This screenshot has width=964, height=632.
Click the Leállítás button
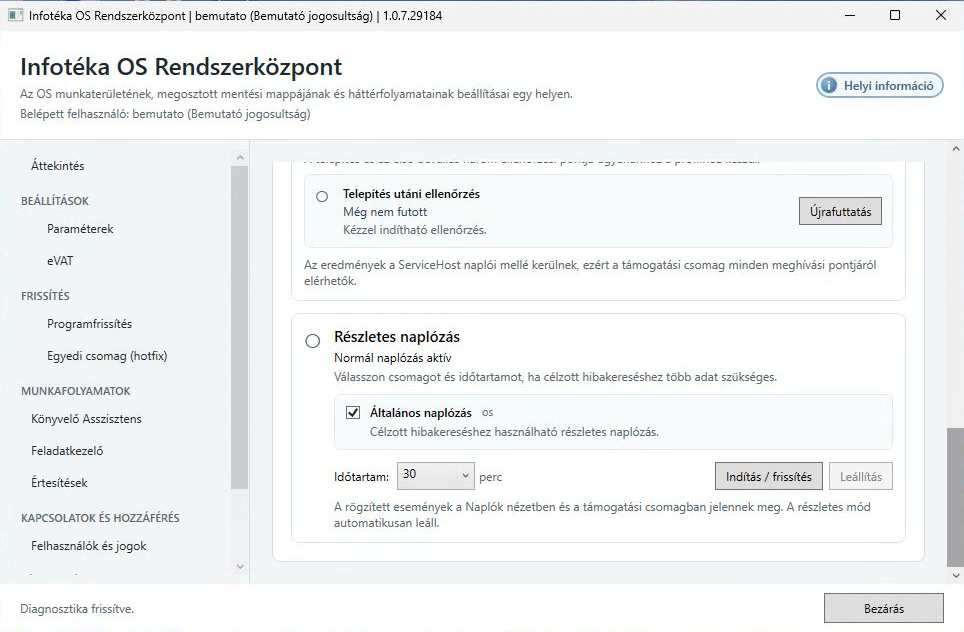point(861,476)
